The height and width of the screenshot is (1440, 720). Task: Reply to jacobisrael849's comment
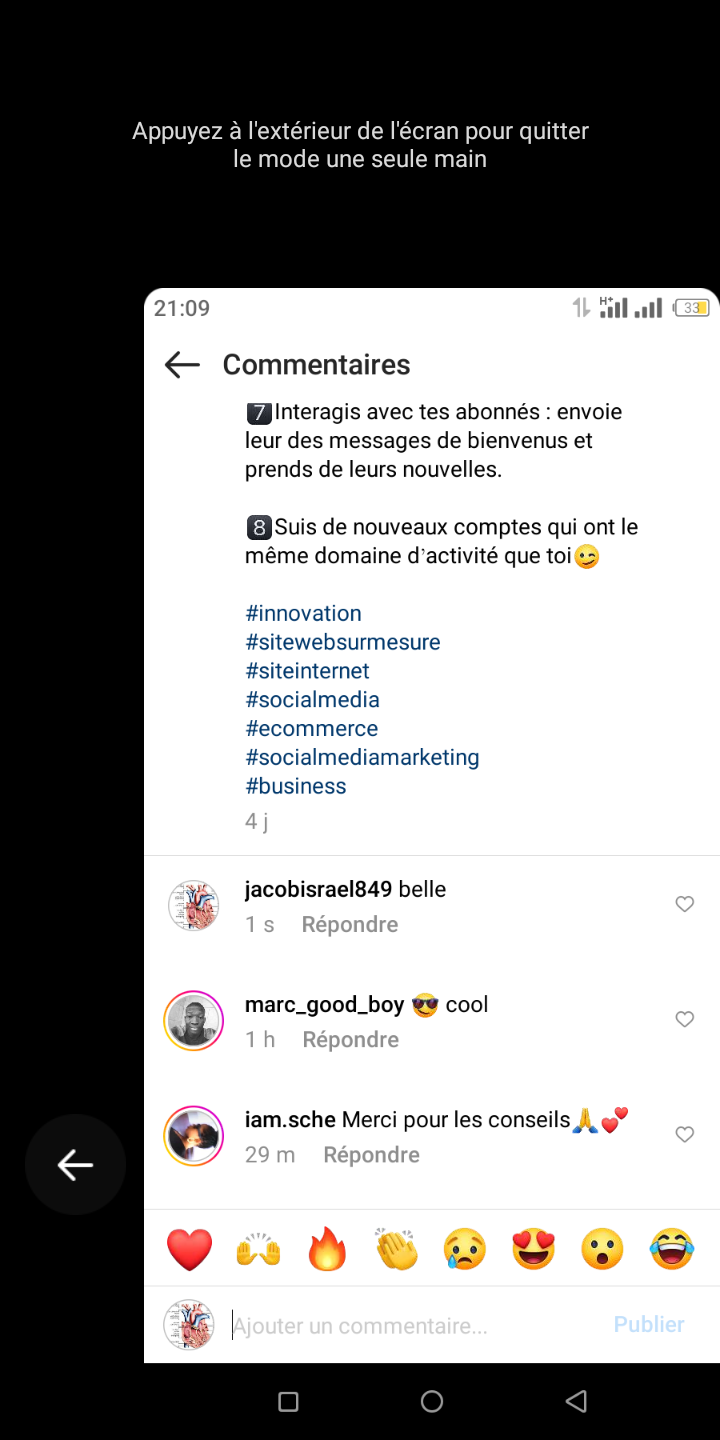pyautogui.click(x=350, y=925)
